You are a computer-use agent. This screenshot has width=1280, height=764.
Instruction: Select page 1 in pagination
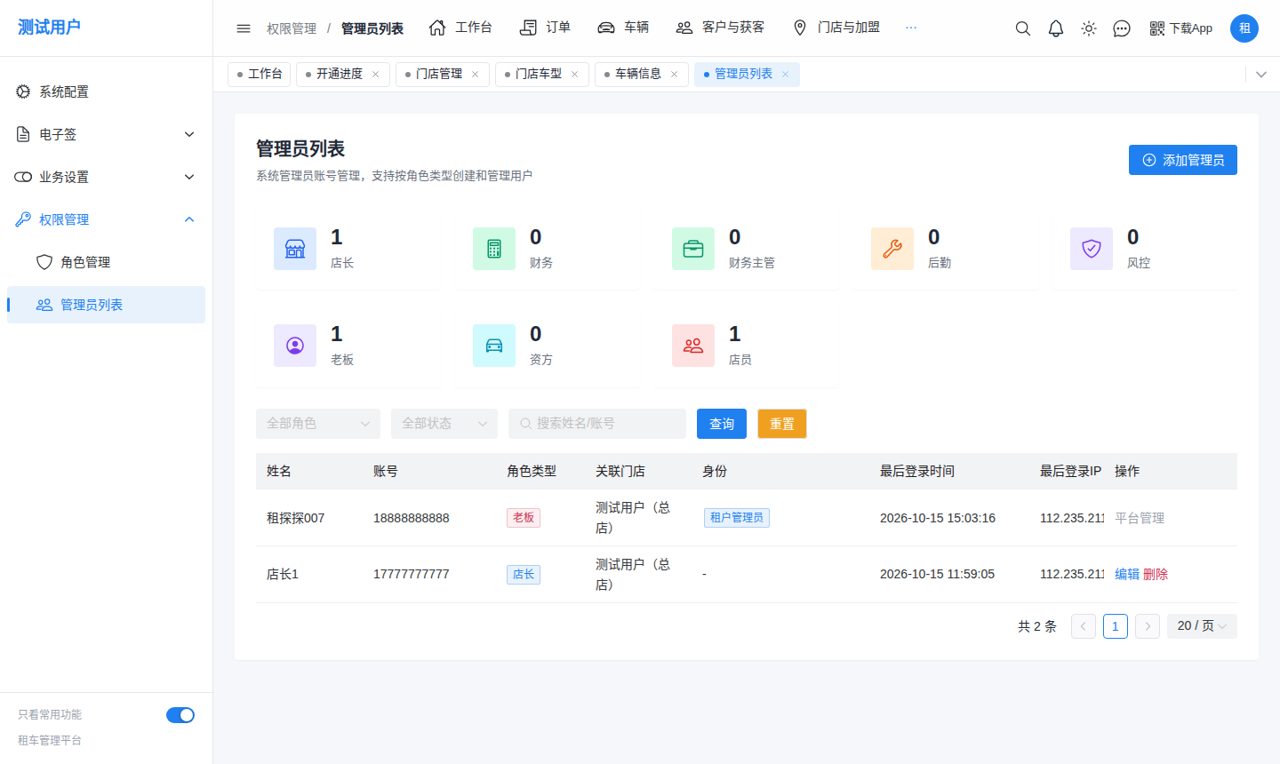pyautogui.click(x=1115, y=626)
